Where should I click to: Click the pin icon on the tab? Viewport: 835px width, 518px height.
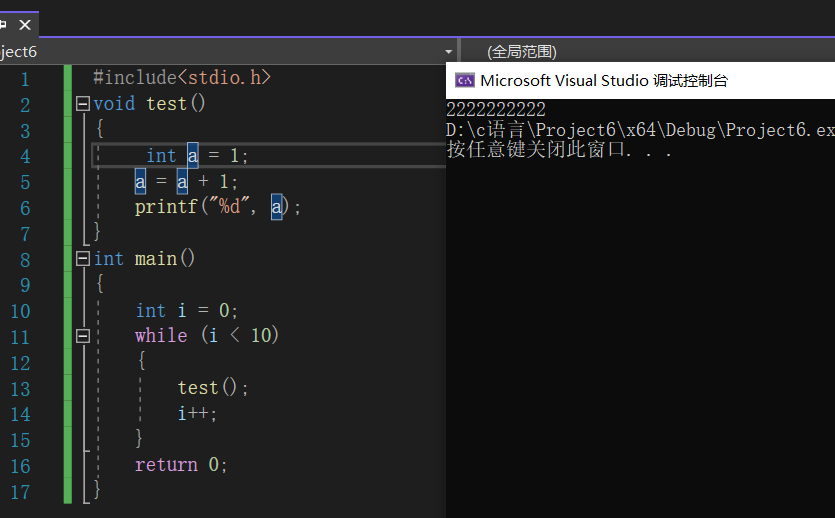click(x=3, y=24)
